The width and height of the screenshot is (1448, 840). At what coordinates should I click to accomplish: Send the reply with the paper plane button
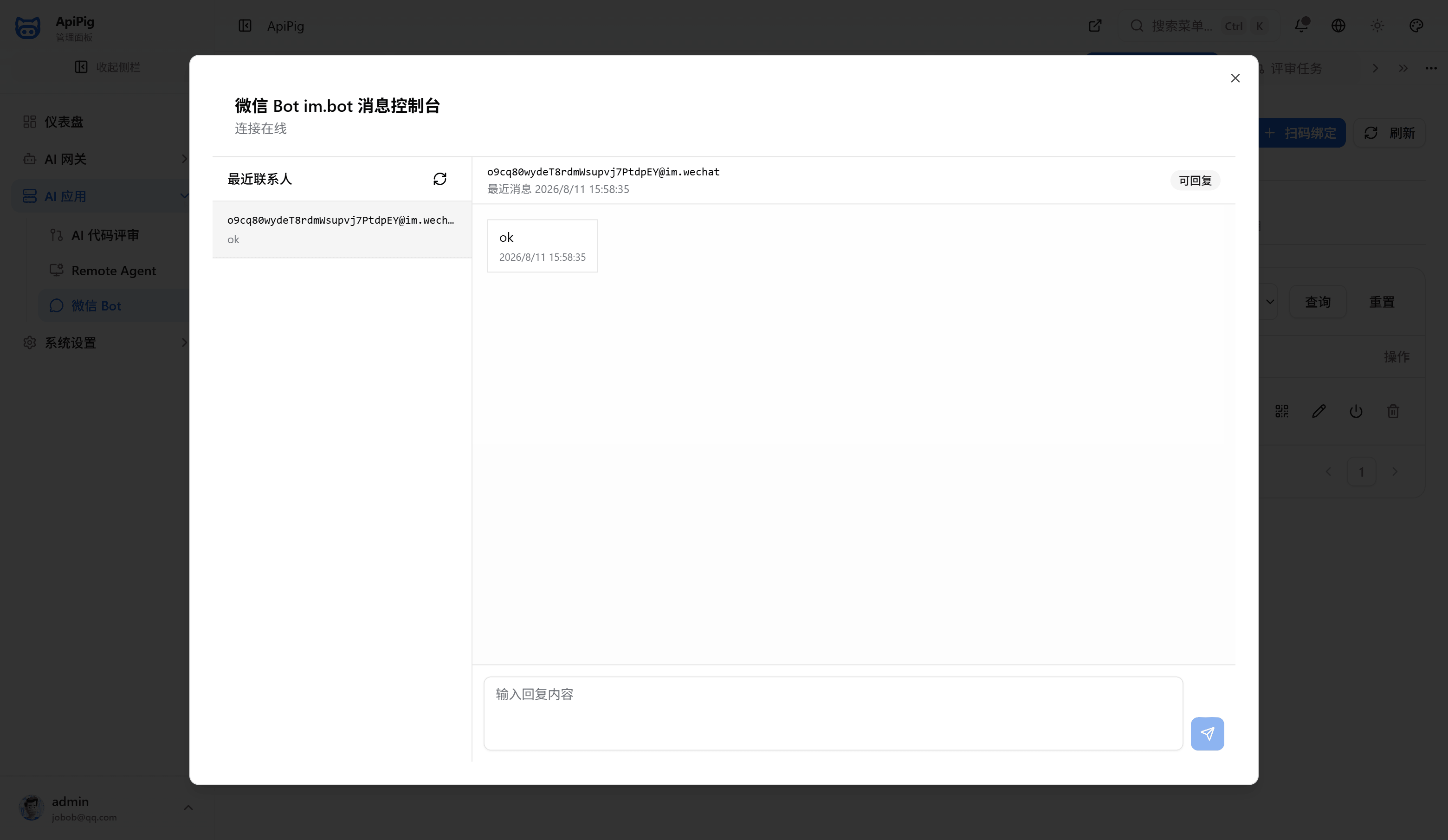[1207, 733]
